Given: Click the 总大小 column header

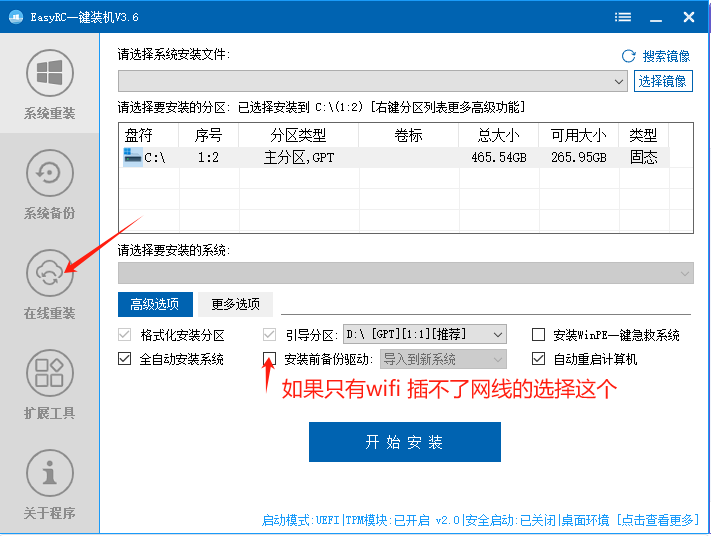Looking at the screenshot, I should click(499, 135).
